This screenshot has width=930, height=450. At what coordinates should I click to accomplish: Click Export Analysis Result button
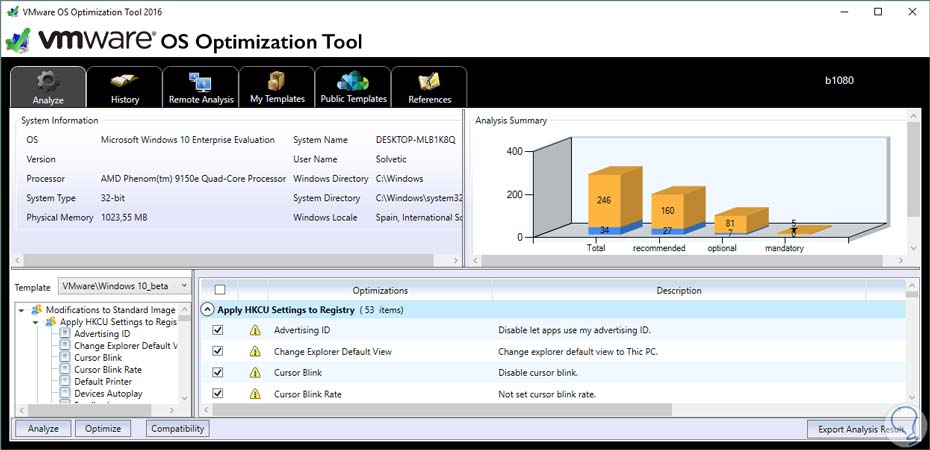pyautogui.click(x=861, y=429)
